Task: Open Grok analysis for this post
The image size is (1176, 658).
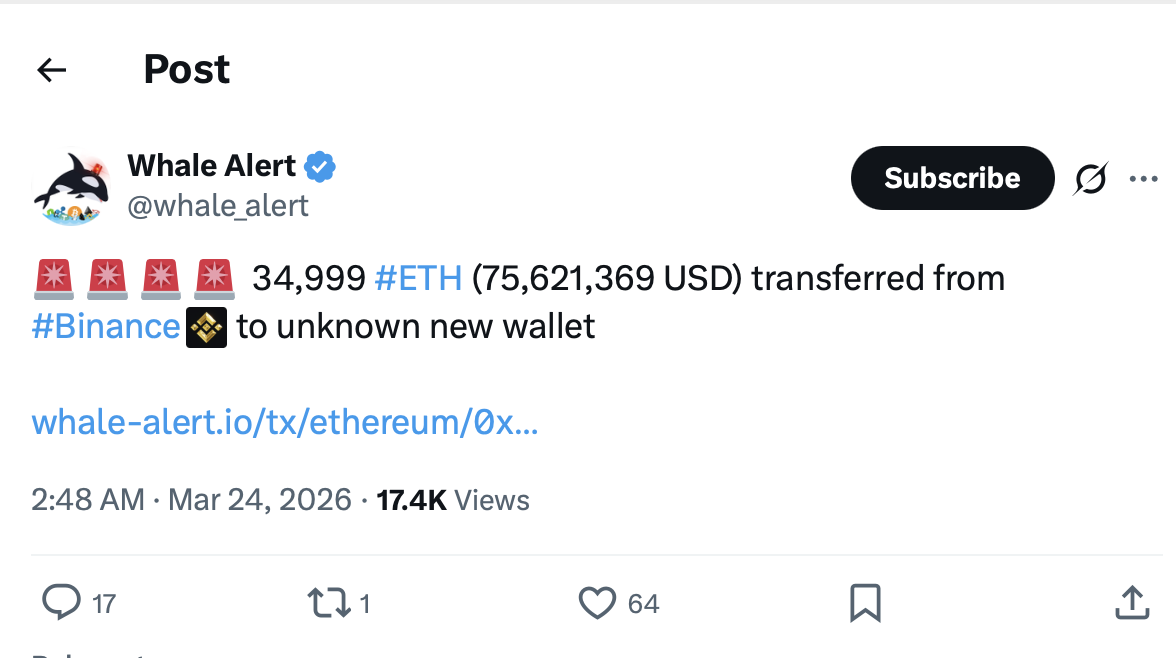Action: 1090,178
